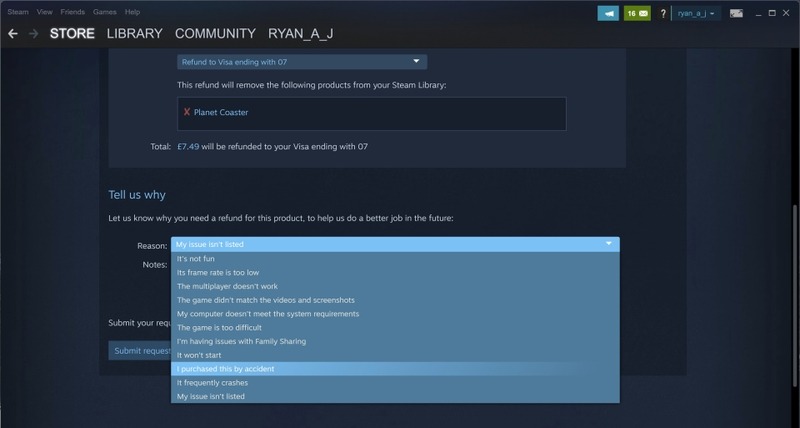
Task: Click the red X beside Planet Coaster
Action: [x=187, y=112]
